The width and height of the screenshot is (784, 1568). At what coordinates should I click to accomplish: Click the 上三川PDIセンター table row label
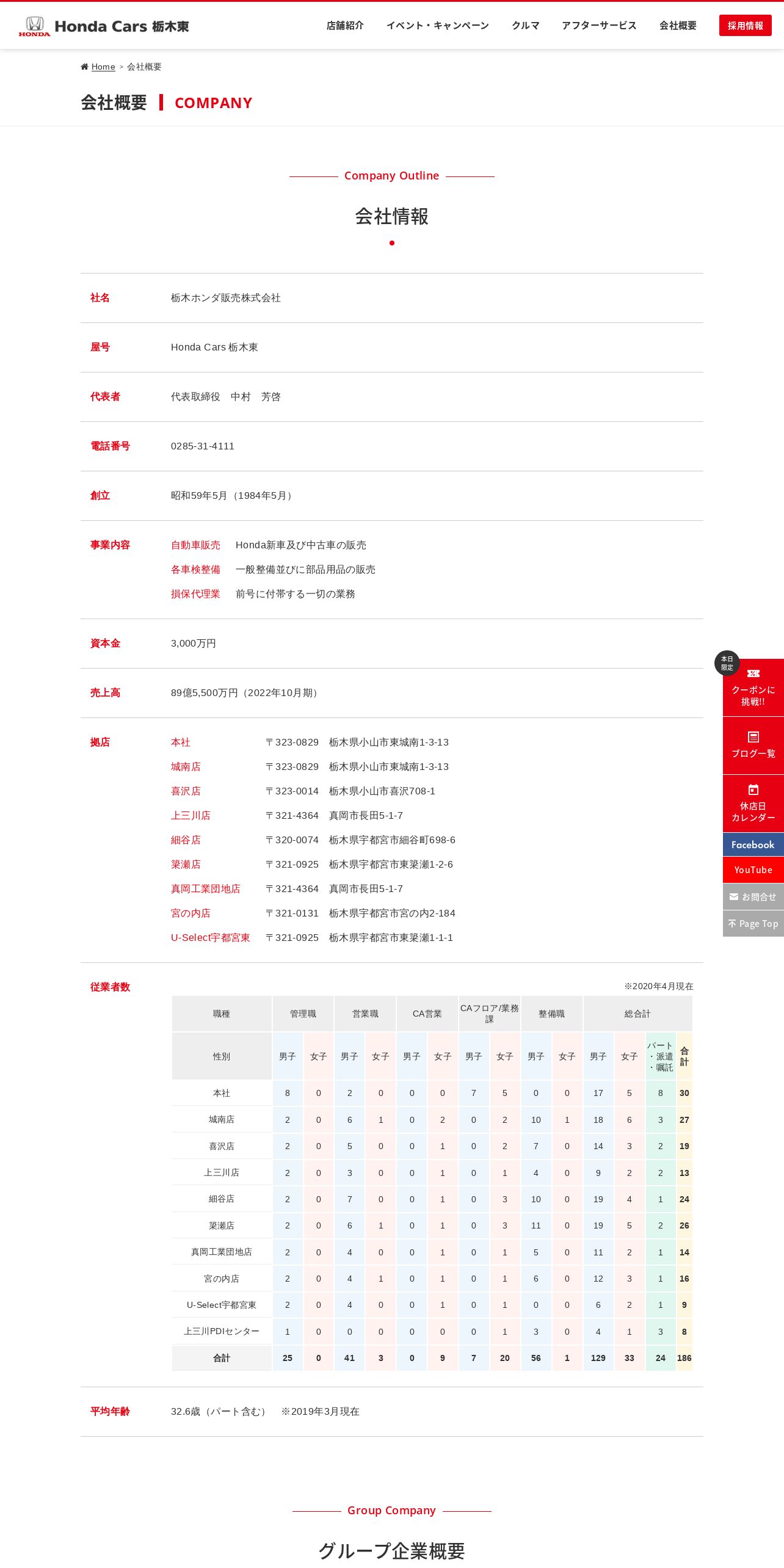(222, 1331)
